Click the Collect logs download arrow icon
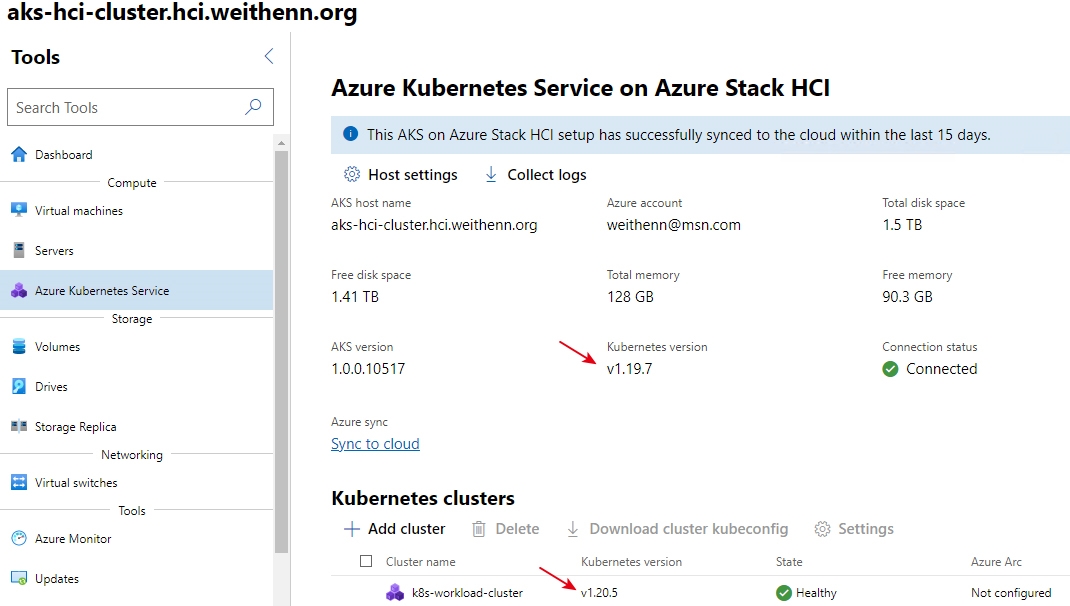Image resolution: width=1070 pixels, height=606 pixels. click(x=491, y=175)
